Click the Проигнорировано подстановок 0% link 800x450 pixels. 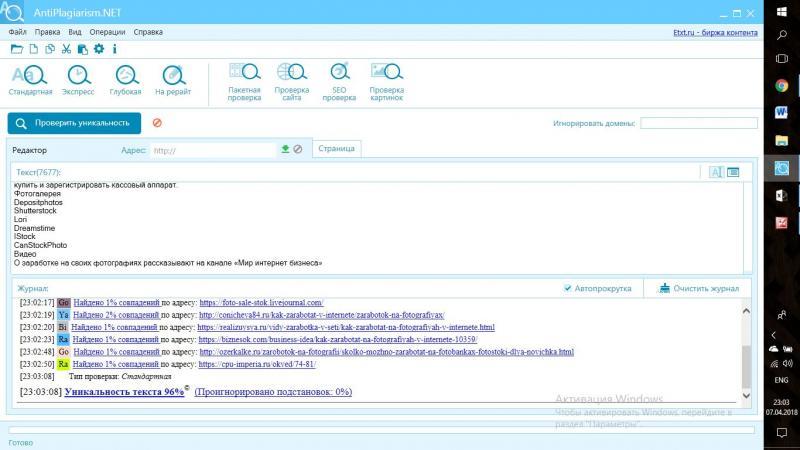(273, 392)
